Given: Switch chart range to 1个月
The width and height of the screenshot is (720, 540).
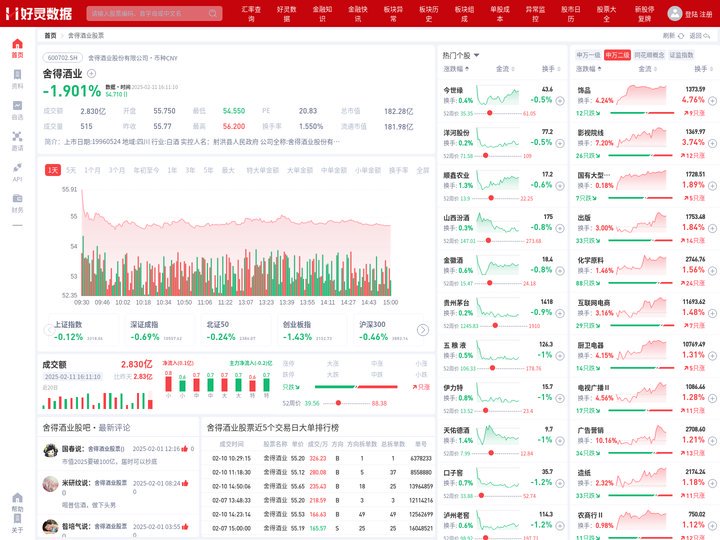Looking at the screenshot, I should pyautogui.click(x=92, y=170).
